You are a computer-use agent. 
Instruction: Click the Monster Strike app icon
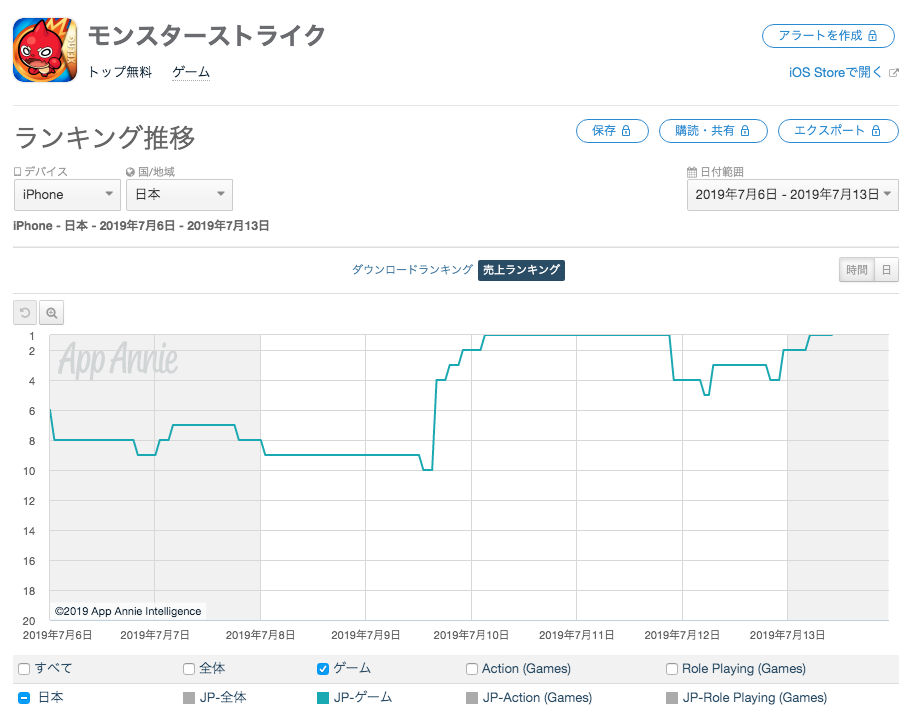(x=45, y=50)
